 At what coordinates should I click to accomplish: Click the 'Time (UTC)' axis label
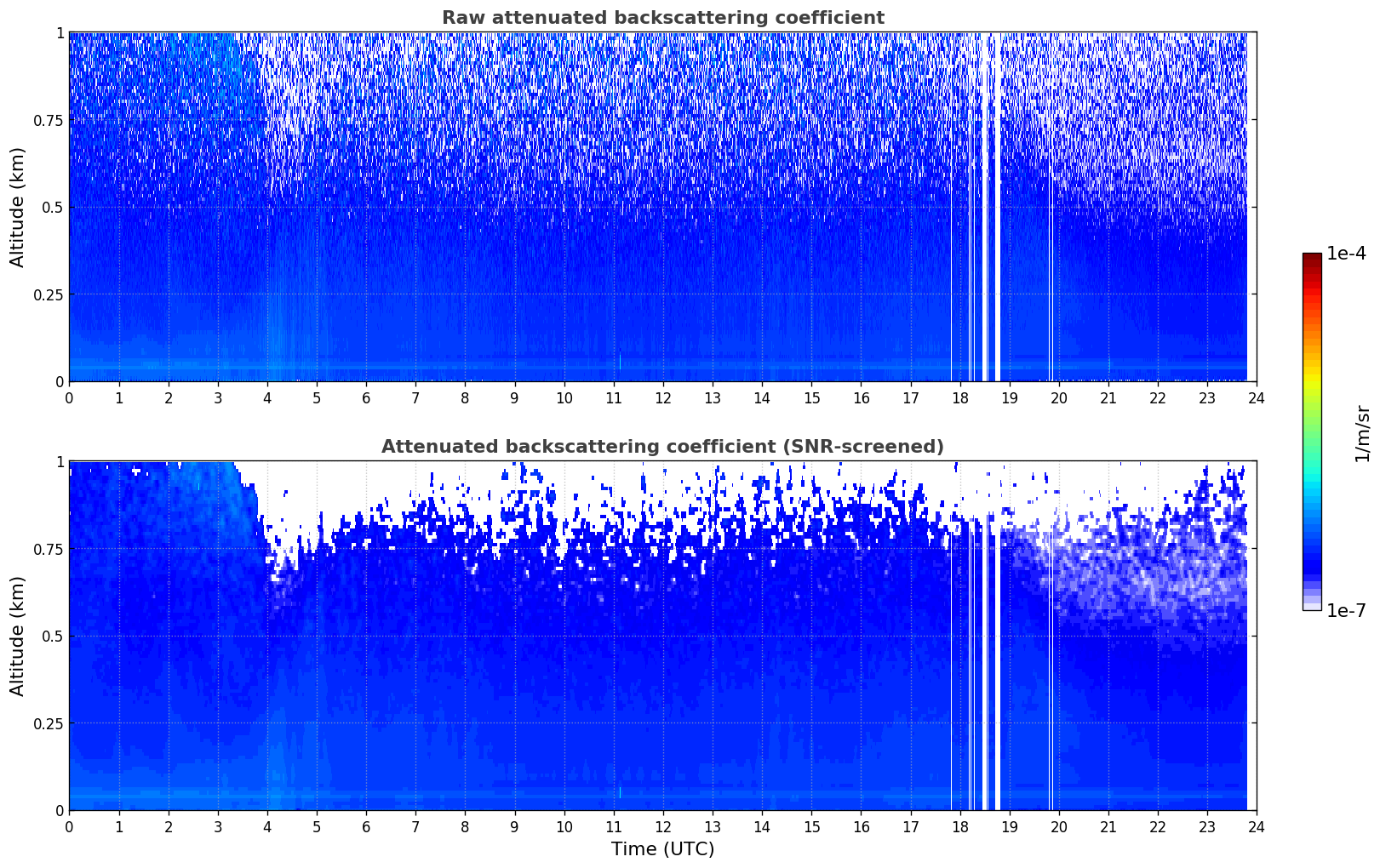click(x=662, y=849)
